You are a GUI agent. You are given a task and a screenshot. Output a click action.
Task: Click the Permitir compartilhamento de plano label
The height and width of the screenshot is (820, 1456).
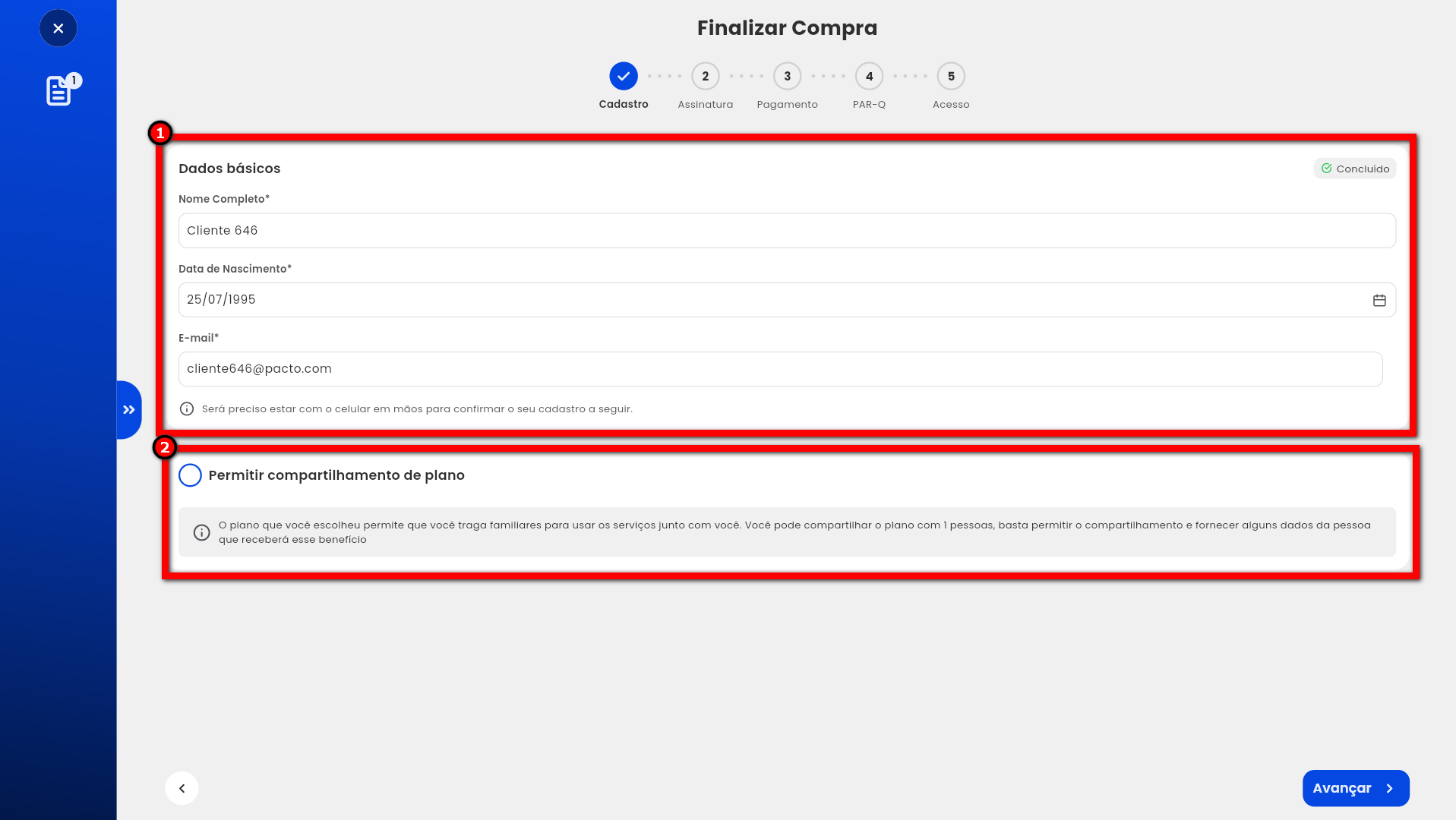[x=336, y=475]
